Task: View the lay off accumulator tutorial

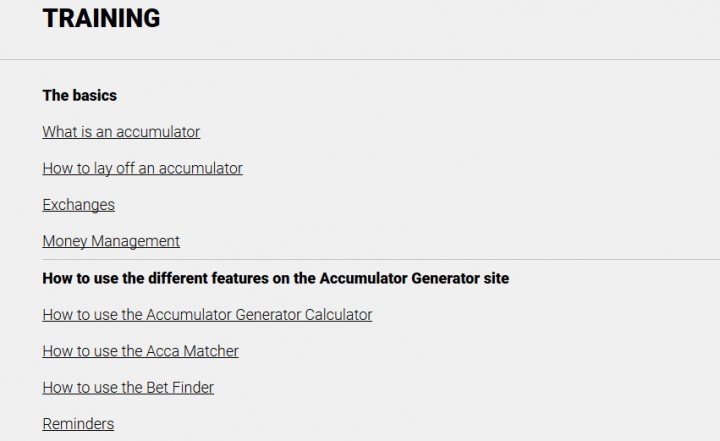Action: 142,169
